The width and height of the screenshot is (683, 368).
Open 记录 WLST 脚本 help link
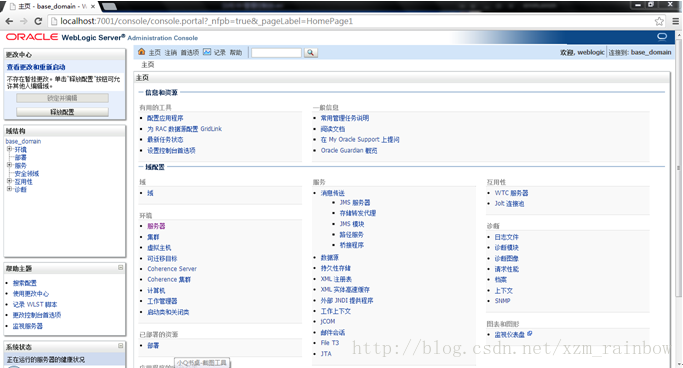(35, 304)
